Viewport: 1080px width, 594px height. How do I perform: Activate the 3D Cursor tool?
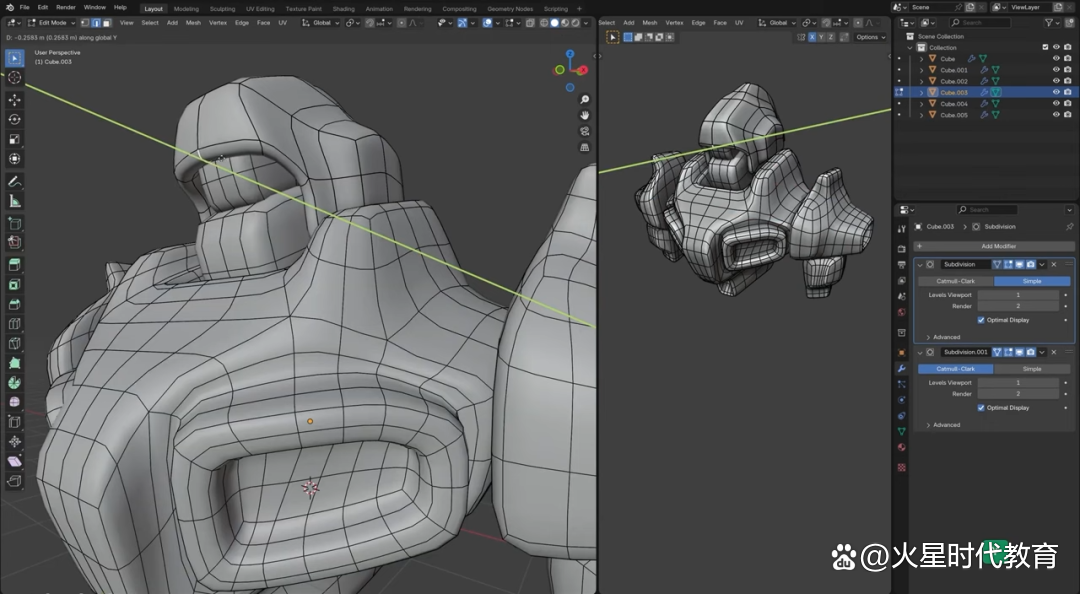coord(15,78)
